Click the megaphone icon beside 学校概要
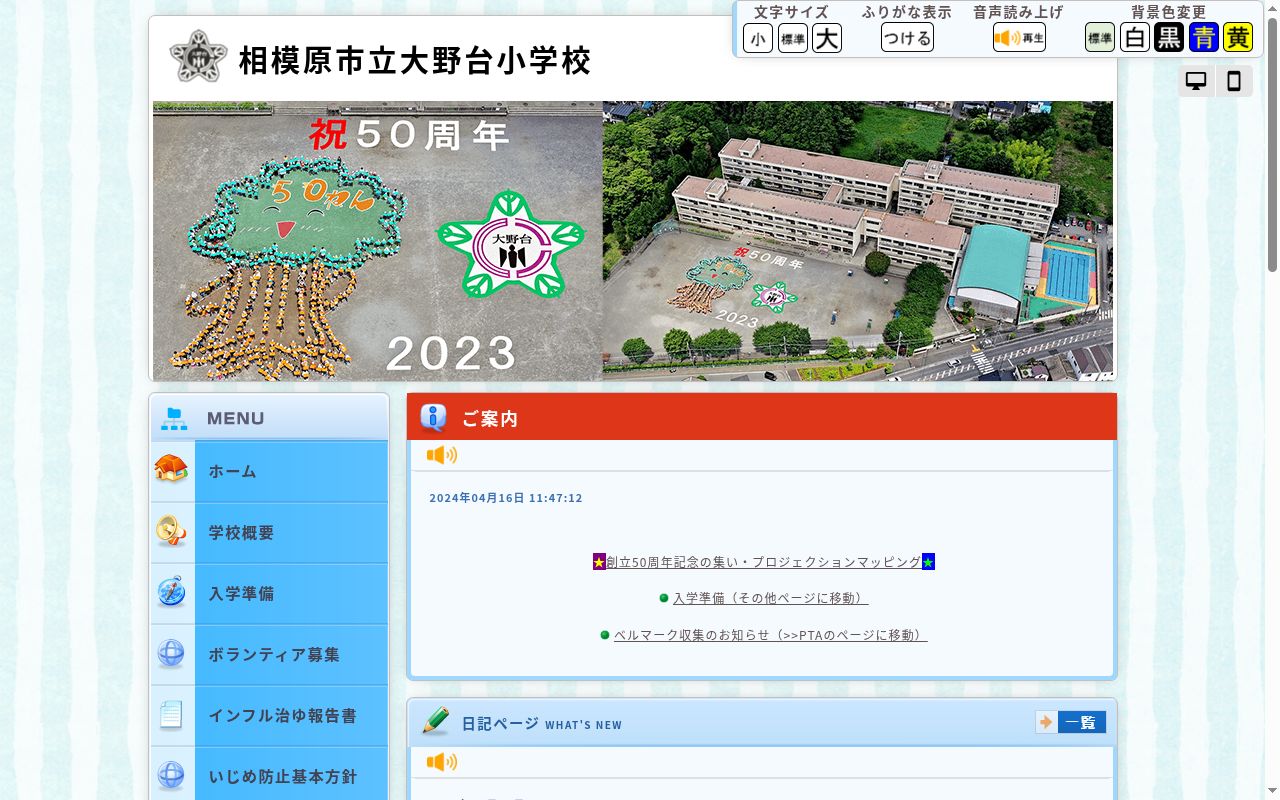The height and width of the screenshot is (800, 1280). point(172,531)
